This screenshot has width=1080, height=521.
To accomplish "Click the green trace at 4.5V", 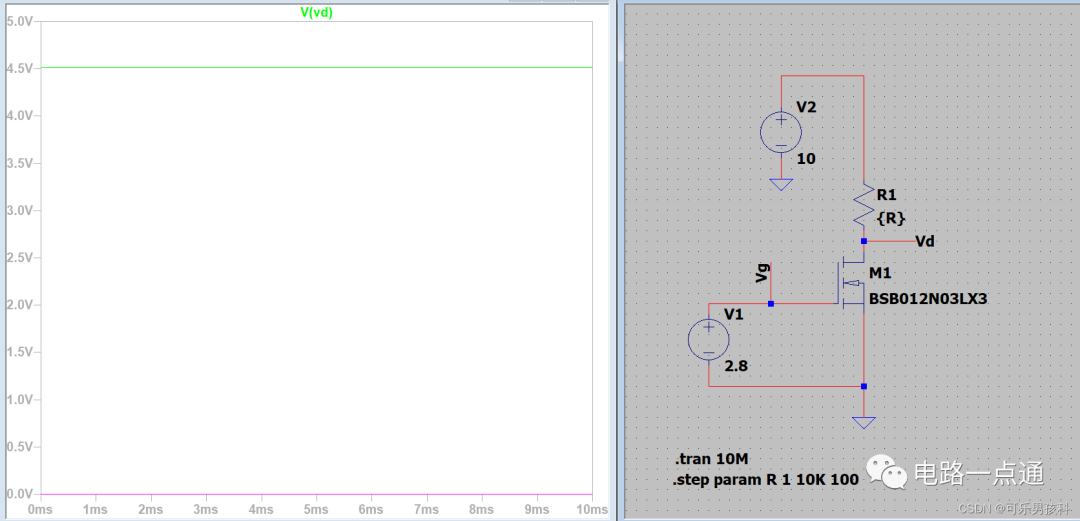I will point(317,68).
